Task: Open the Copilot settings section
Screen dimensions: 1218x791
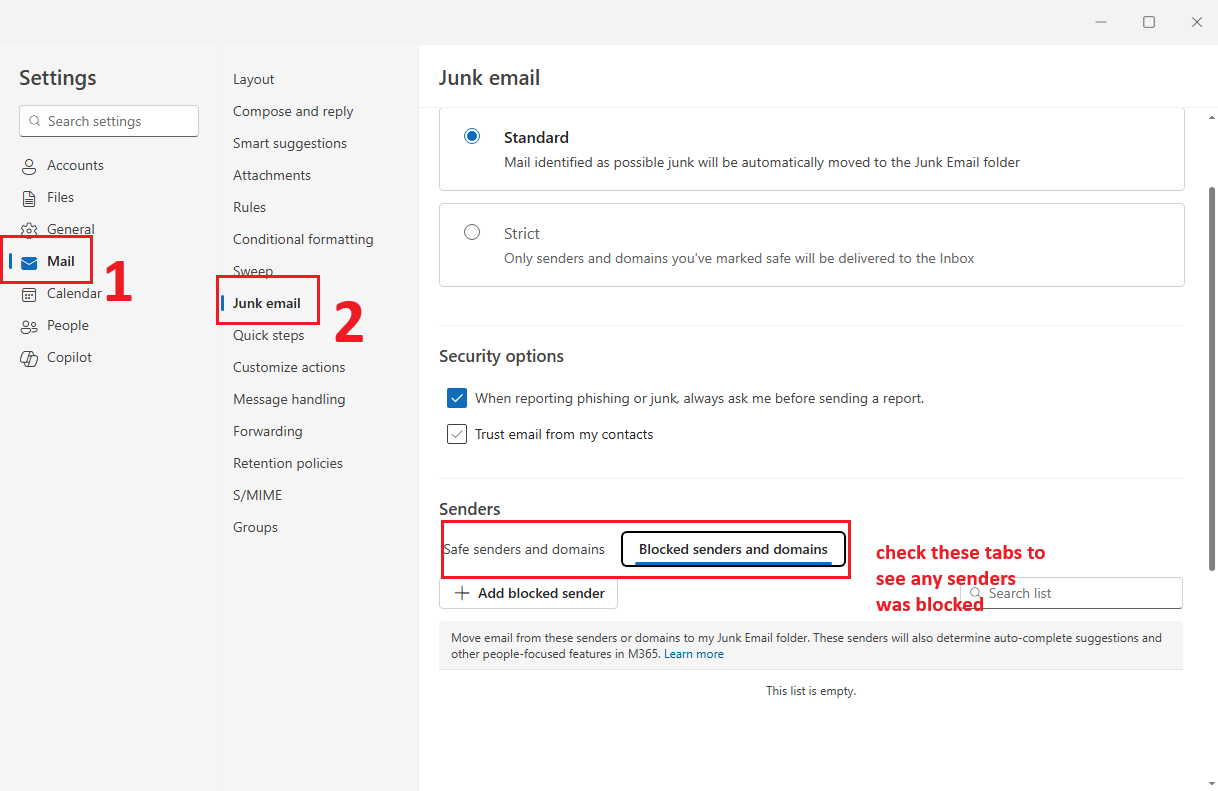Action: (68, 357)
